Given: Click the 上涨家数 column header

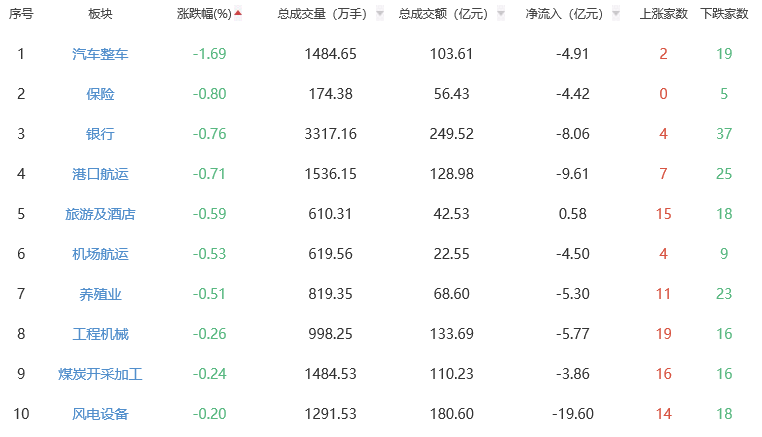Looking at the screenshot, I should (x=663, y=14).
